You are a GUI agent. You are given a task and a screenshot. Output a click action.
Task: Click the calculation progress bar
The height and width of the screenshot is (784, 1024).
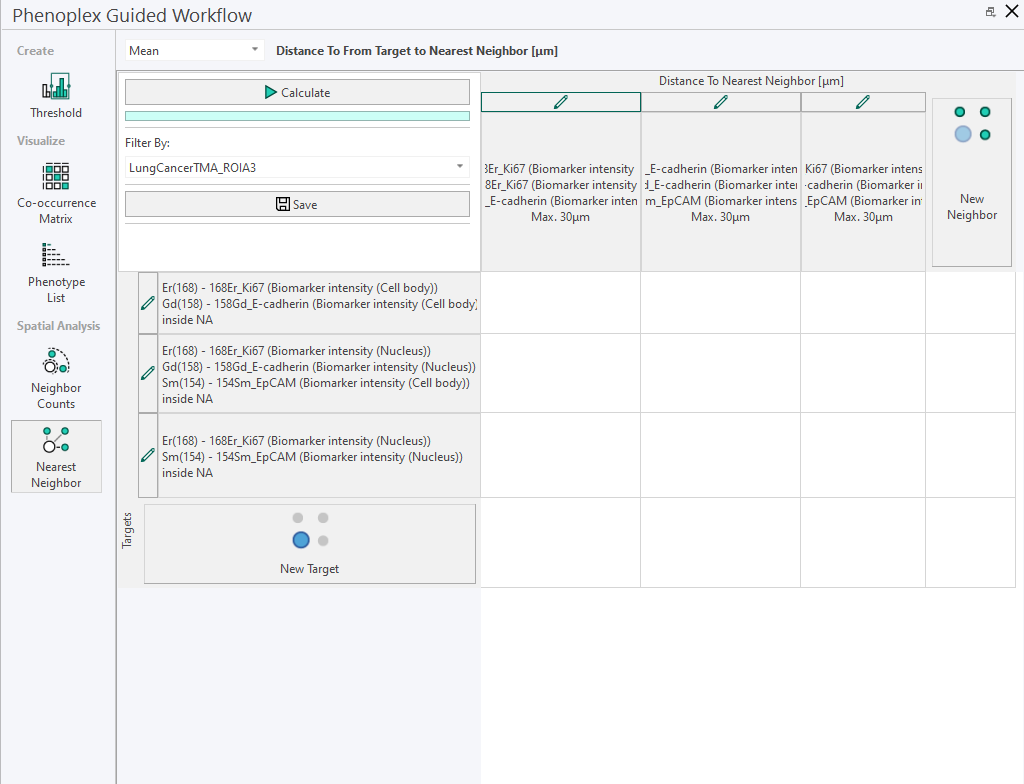[x=297, y=116]
